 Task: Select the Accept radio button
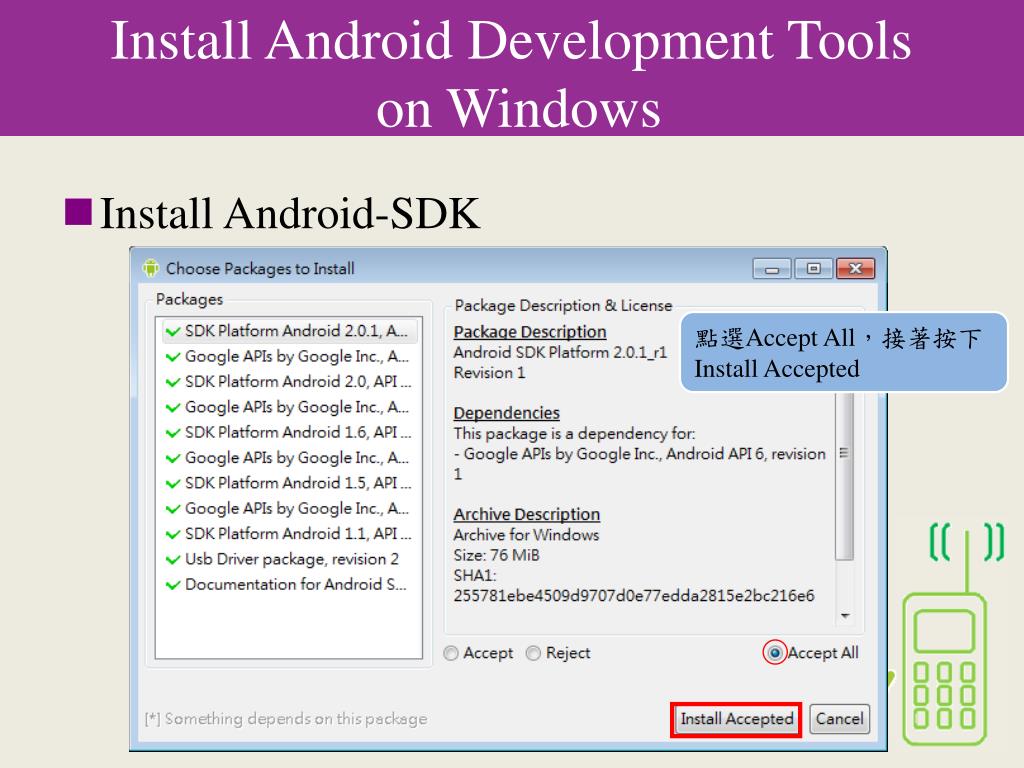click(451, 653)
